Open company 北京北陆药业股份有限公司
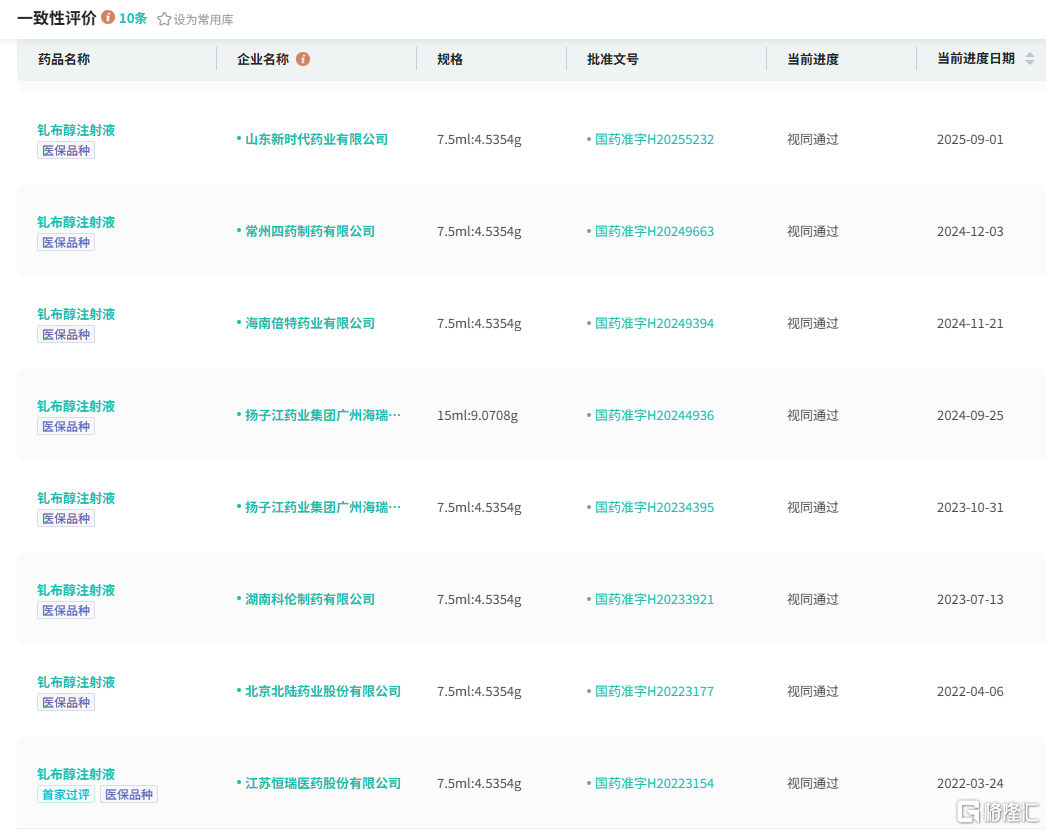 [323, 692]
